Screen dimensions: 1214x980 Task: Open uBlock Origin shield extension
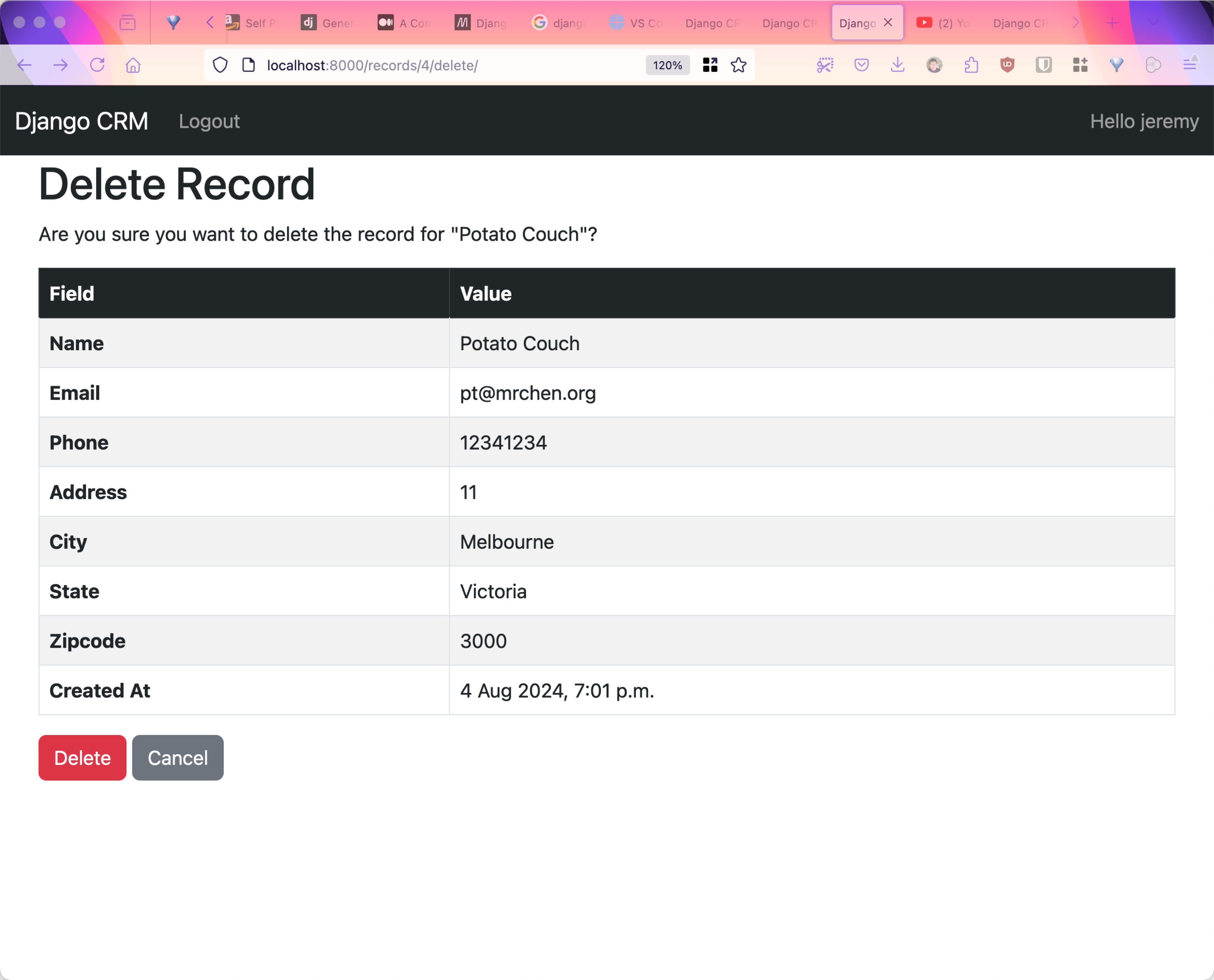click(x=1008, y=65)
